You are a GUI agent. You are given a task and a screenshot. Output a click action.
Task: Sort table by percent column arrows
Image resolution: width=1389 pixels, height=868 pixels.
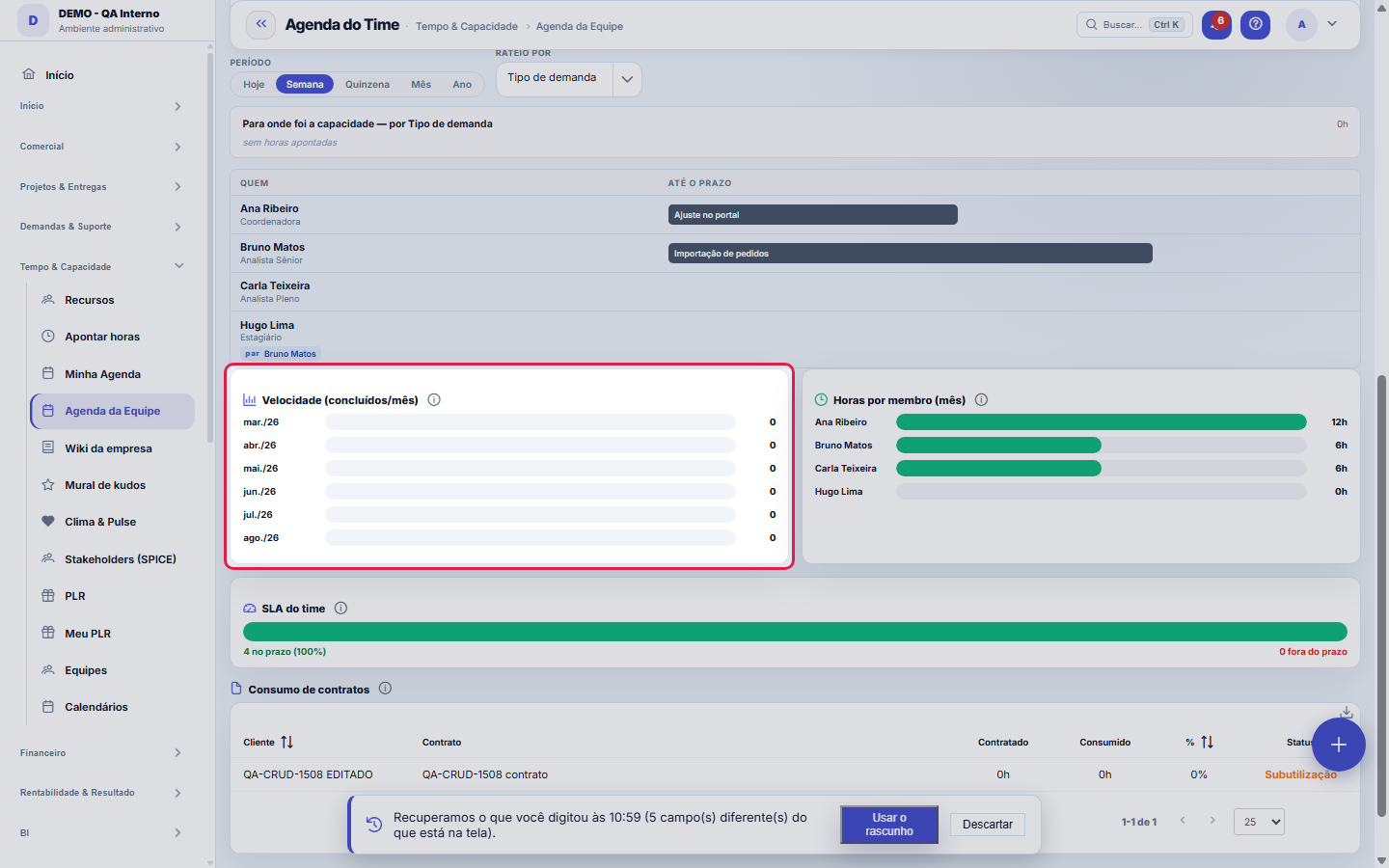(x=1207, y=743)
